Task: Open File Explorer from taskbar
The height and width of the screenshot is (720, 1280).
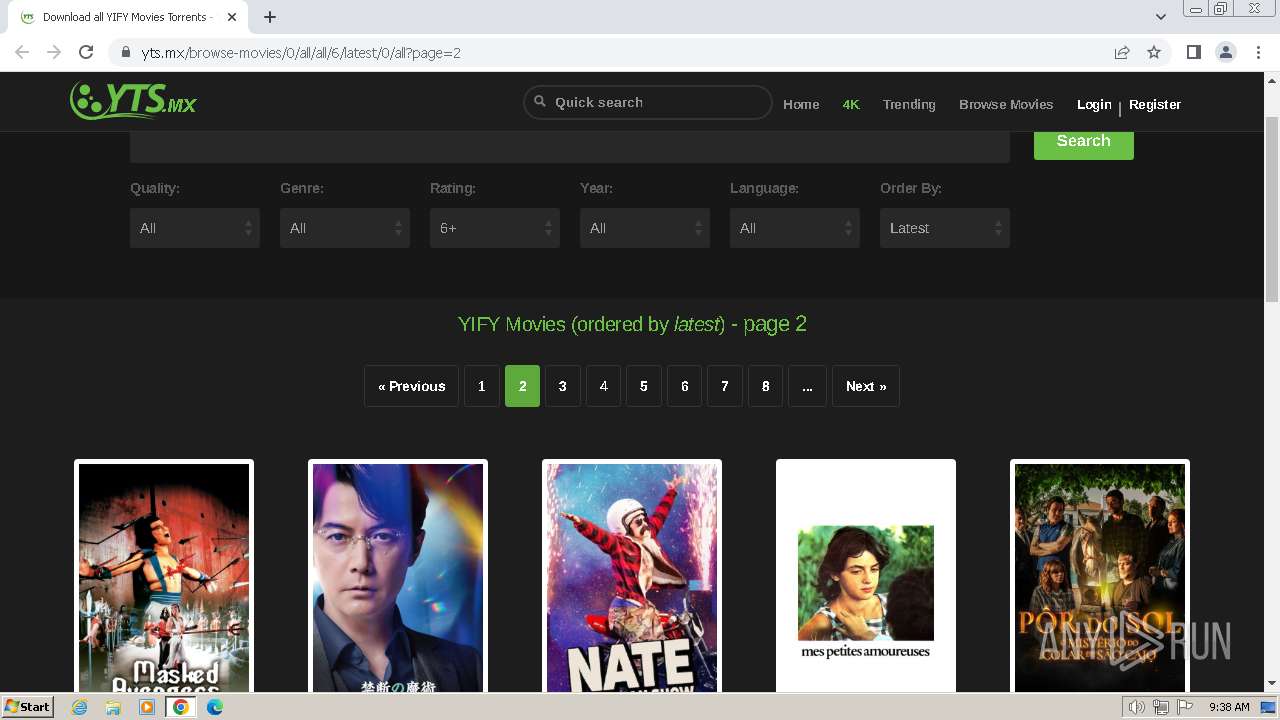Action: pyautogui.click(x=113, y=707)
